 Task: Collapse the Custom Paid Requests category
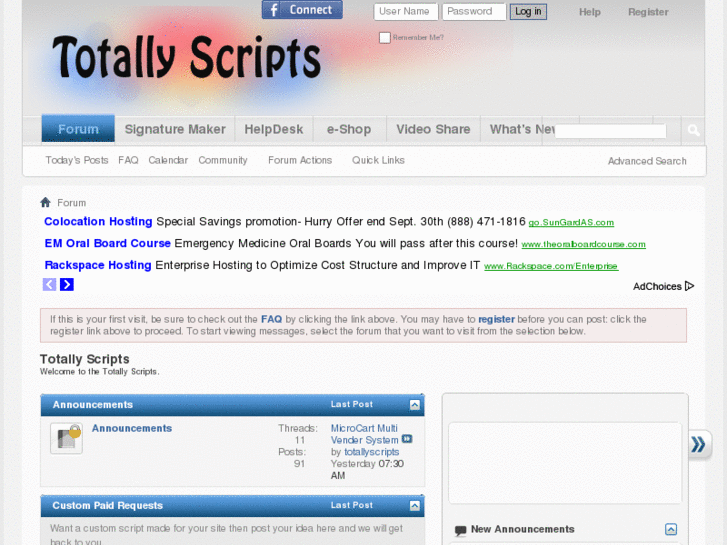click(415, 506)
